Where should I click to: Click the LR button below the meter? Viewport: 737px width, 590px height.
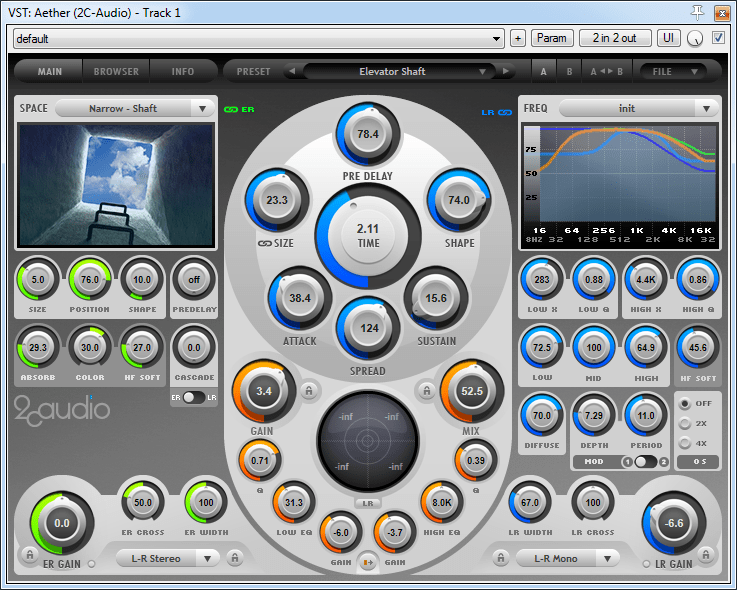tap(368, 503)
